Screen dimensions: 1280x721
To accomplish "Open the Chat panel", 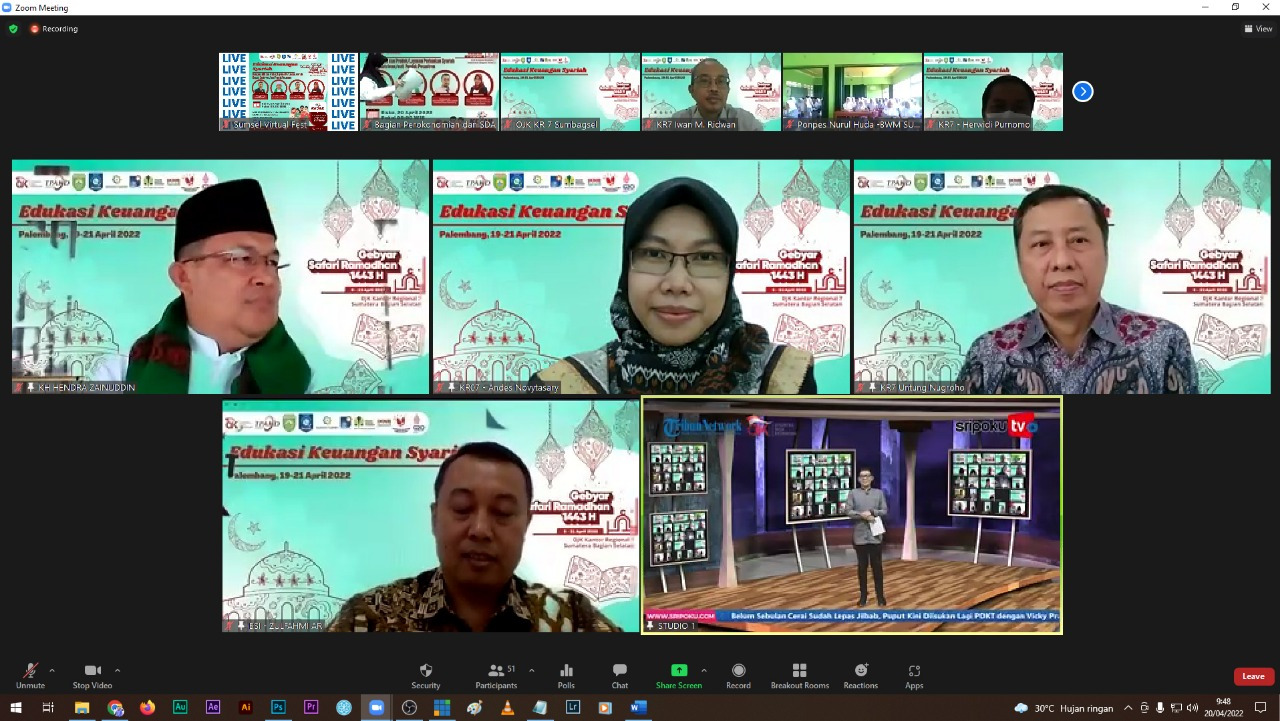I will 619,675.
